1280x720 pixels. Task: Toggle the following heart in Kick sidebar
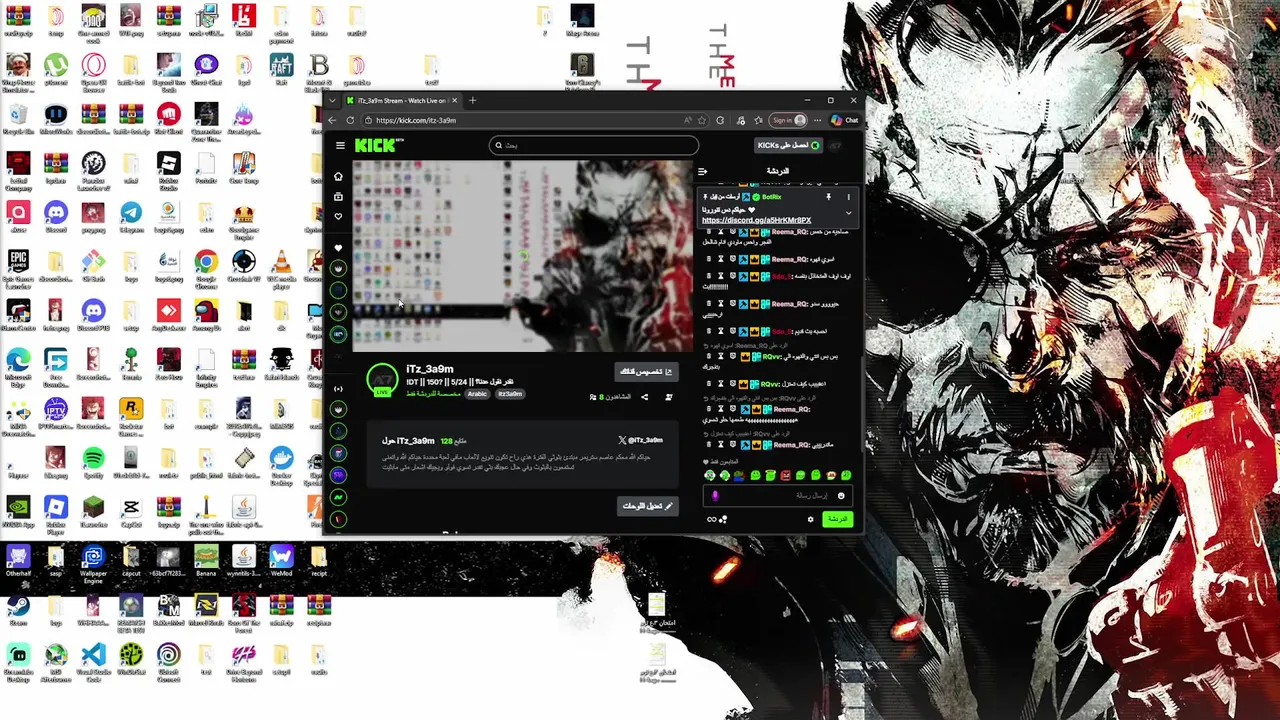pyautogui.click(x=338, y=217)
